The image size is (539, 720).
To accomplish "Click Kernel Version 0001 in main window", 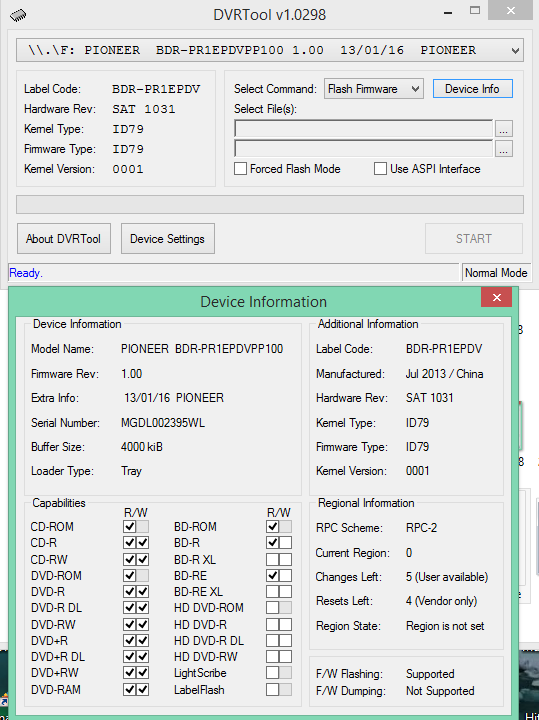I will pyautogui.click(x=128, y=169).
